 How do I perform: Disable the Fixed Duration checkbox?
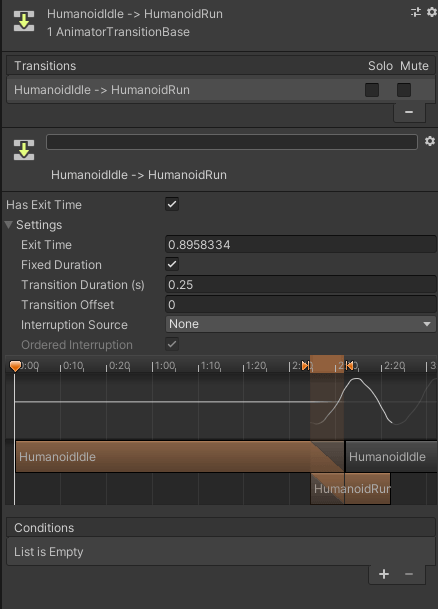(x=172, y=264)
